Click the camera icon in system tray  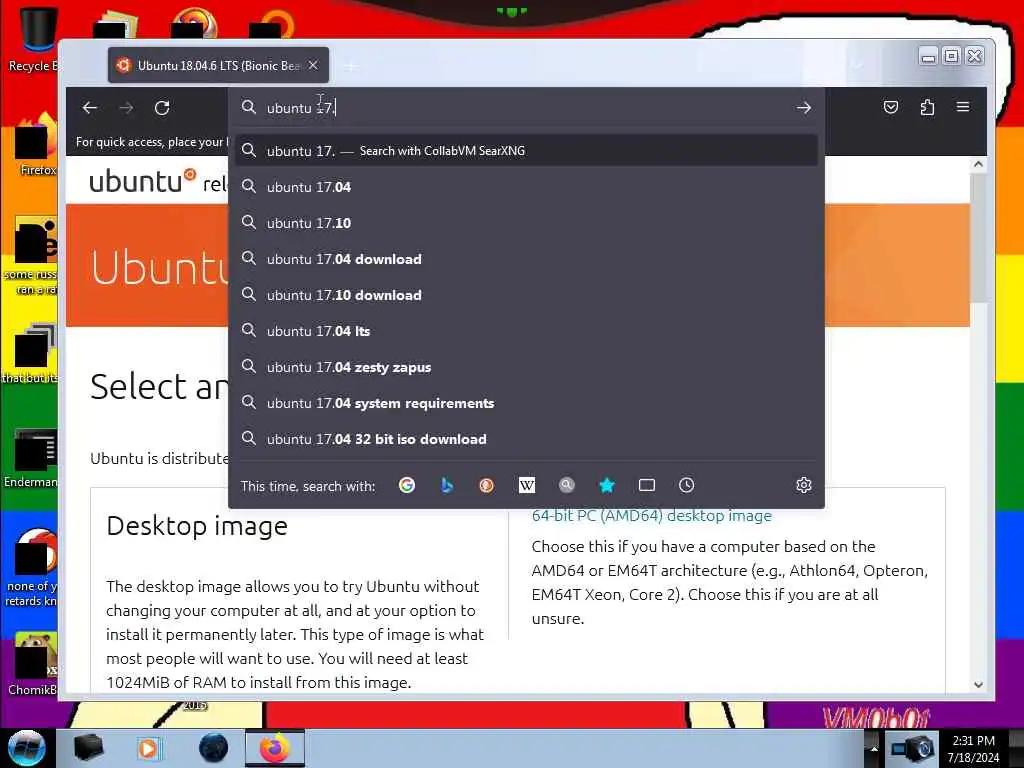pyautogui.click(x=914, y=748)
